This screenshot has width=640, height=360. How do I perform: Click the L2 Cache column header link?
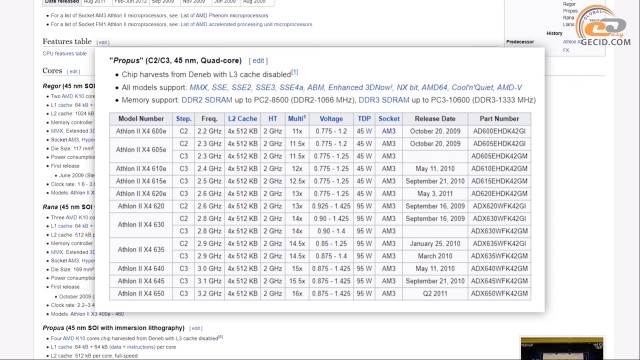(242, 119)
